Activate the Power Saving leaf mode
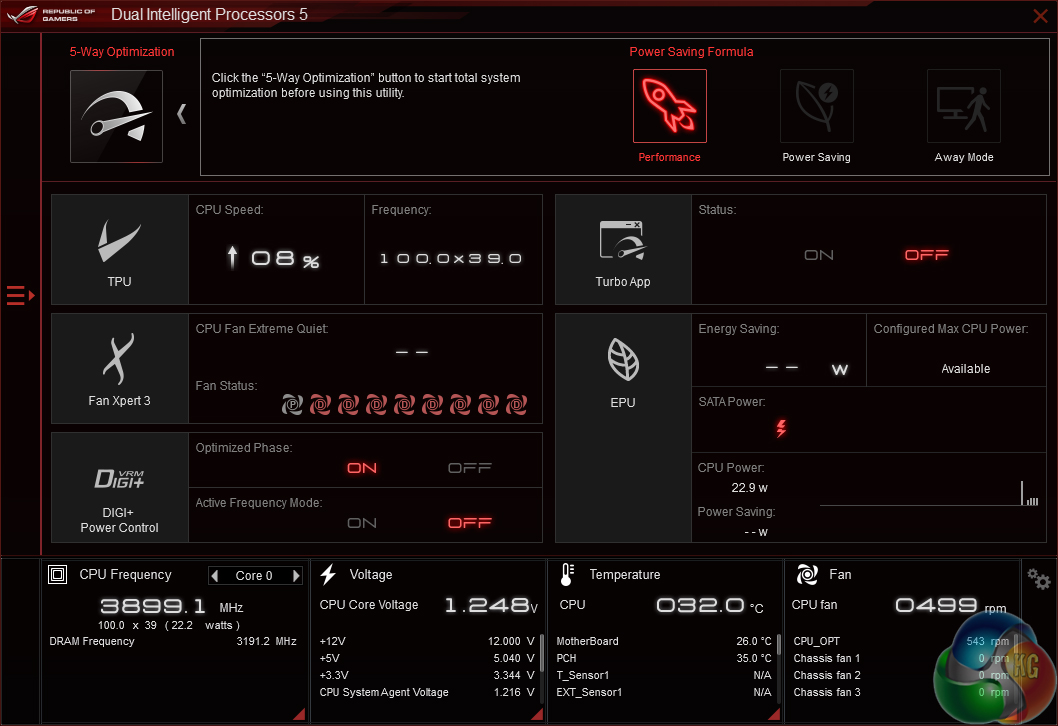 point(816,106)
